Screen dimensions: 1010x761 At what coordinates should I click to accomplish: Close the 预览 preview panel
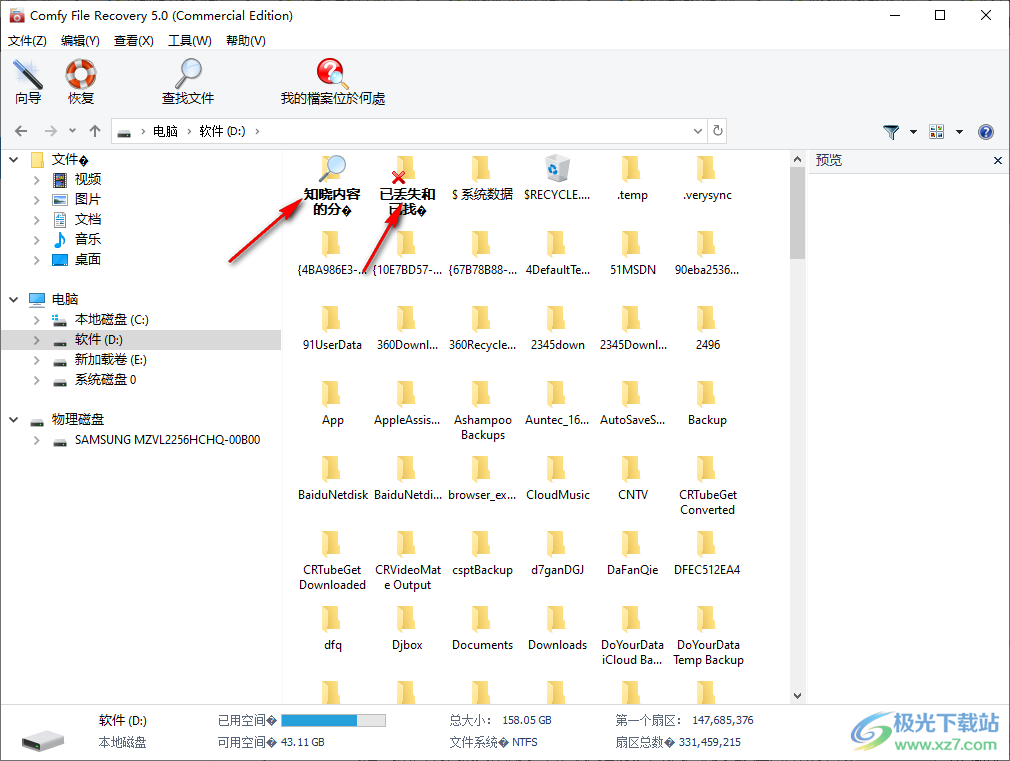998,160
